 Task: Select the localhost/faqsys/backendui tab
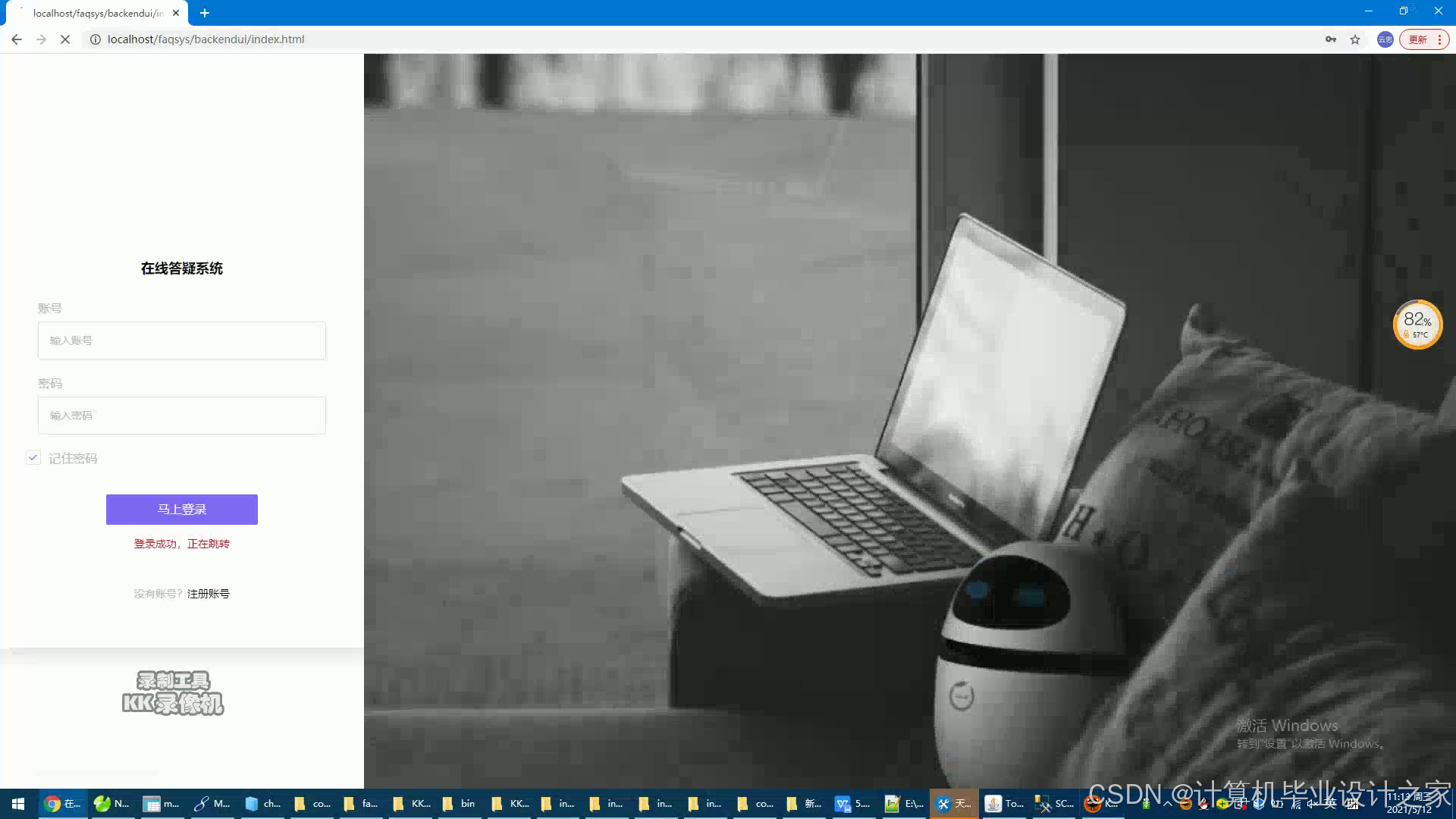click(98, 13)
